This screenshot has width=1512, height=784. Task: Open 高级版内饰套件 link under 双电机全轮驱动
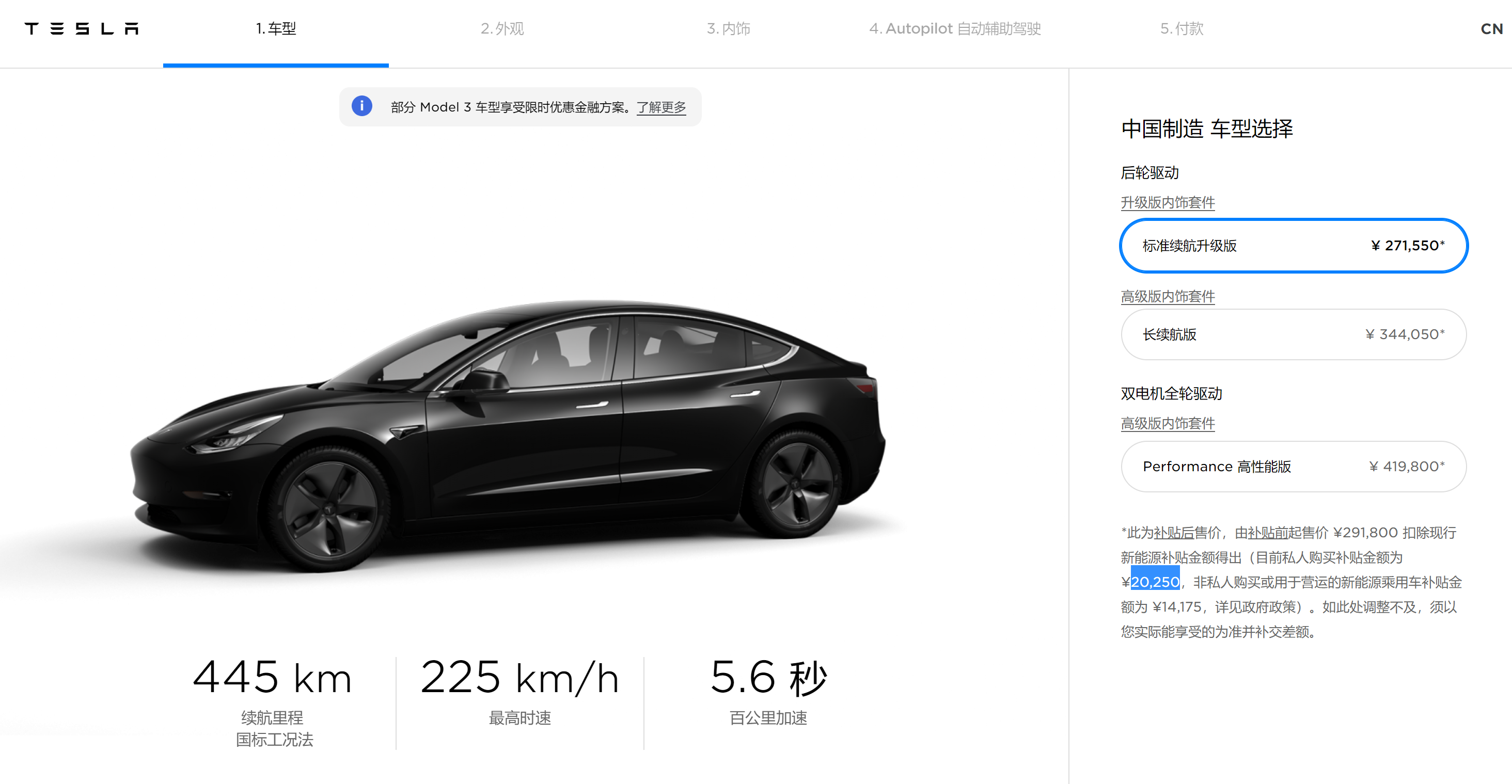(x=1168, y=423)
